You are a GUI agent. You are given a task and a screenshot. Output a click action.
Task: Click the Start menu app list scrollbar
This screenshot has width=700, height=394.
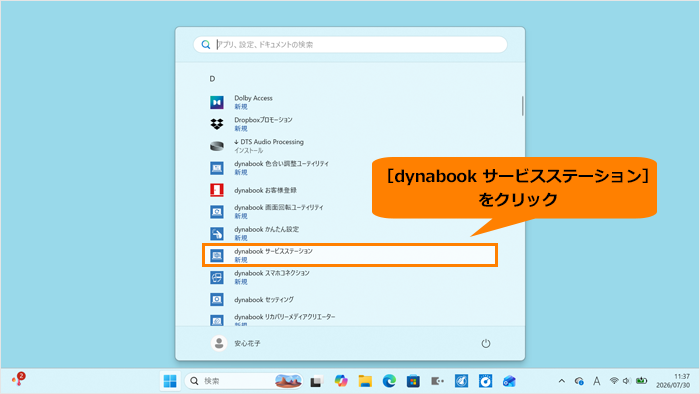tap(522, 106)
